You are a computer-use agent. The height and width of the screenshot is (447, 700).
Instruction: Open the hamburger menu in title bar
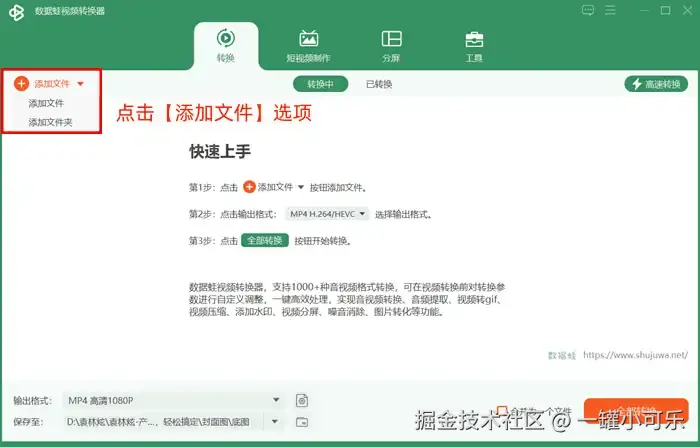click(x=610, y=10)
